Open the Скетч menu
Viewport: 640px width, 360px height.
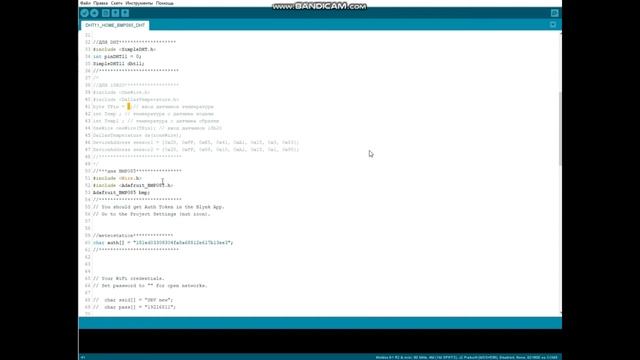point(116,3)
